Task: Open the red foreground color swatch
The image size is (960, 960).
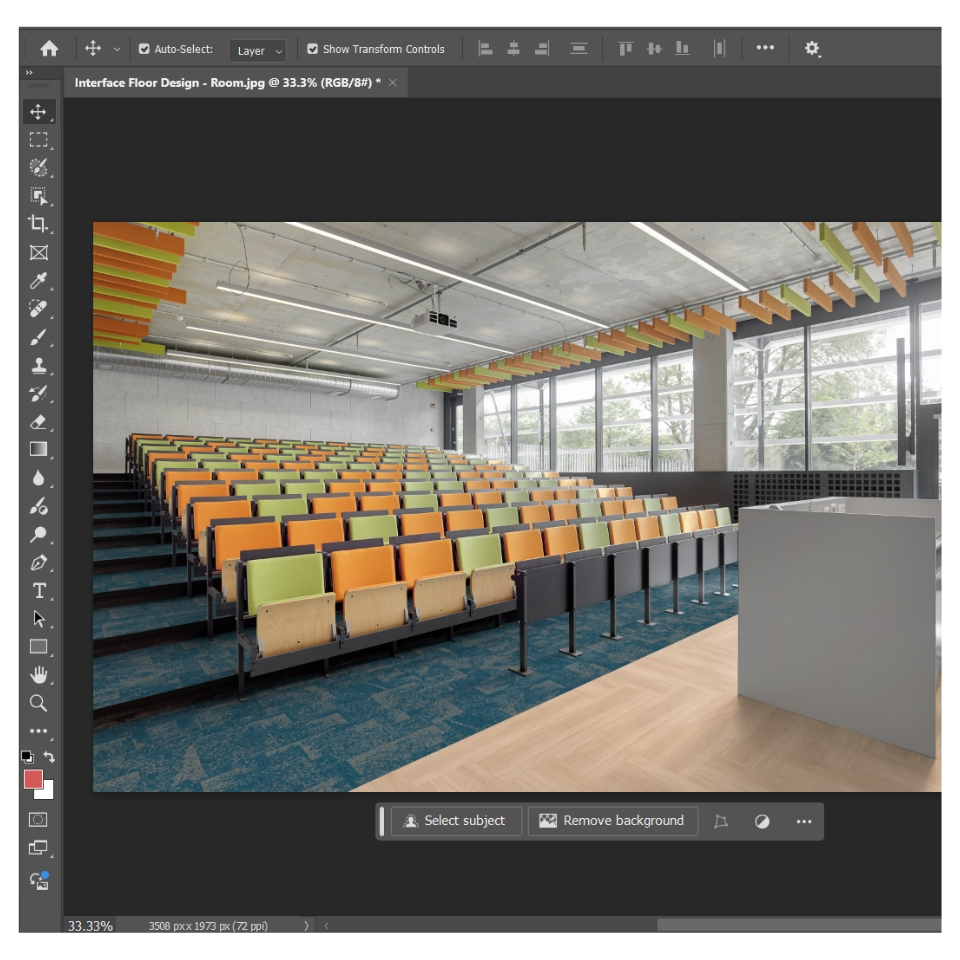Action: tap(34, 780)
